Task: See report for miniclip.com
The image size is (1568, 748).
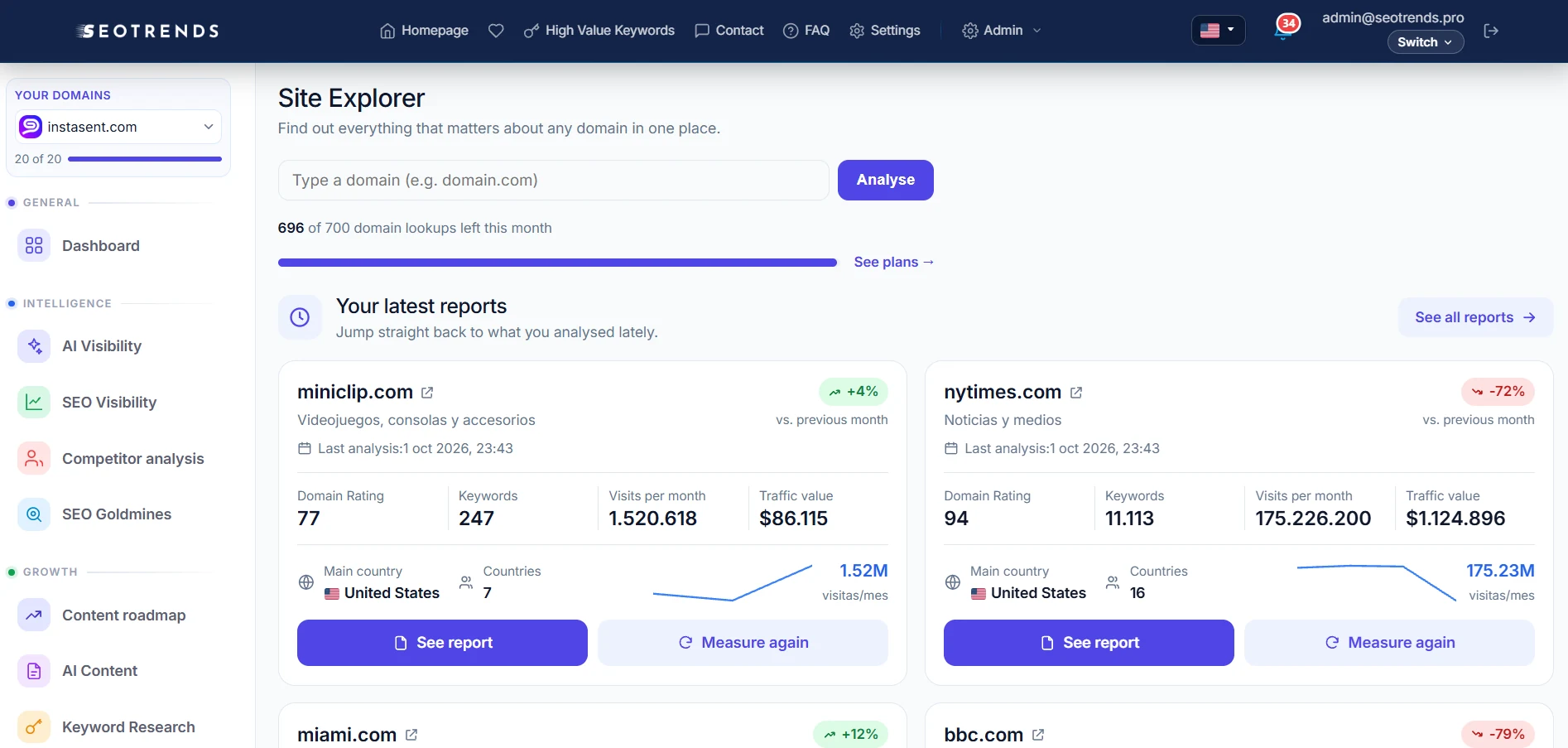Action: (442, 643)
